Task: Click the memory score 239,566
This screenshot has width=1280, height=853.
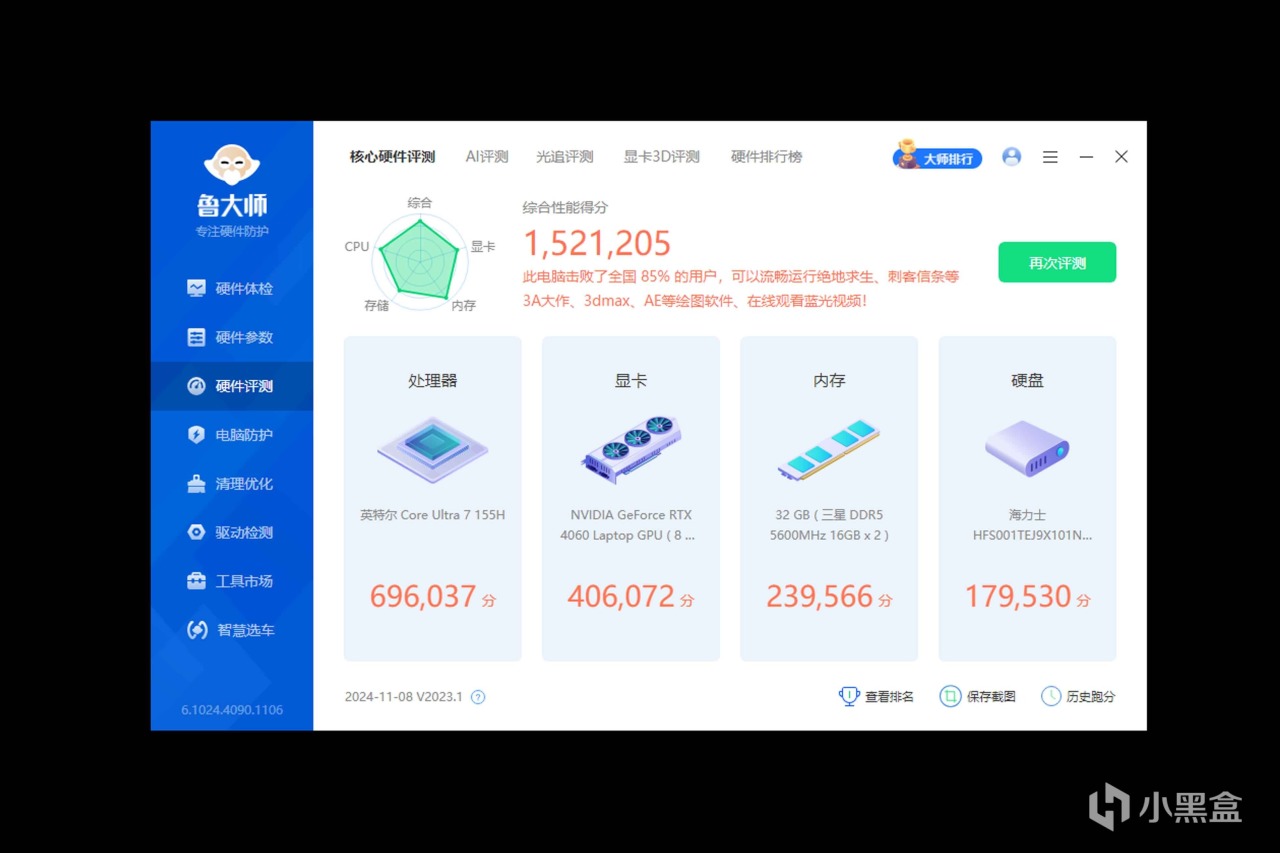Action: click(820, 596)
